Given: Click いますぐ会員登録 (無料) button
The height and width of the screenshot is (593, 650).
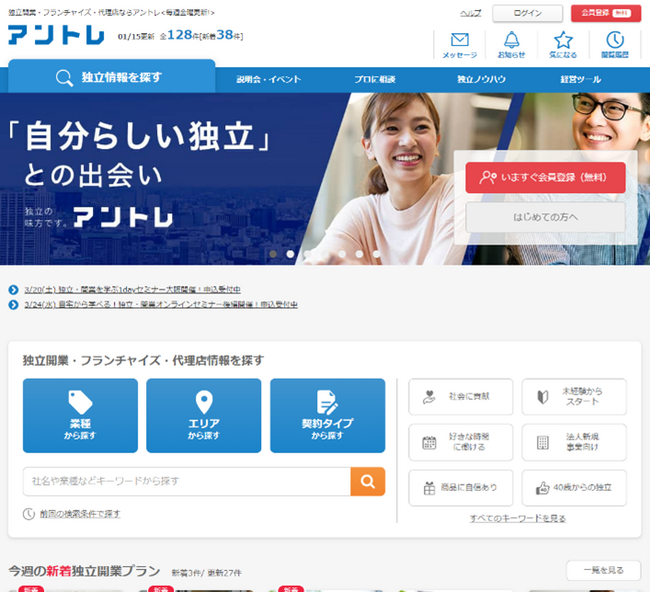Looking at the screenshot, I should [x=545, y=177].
